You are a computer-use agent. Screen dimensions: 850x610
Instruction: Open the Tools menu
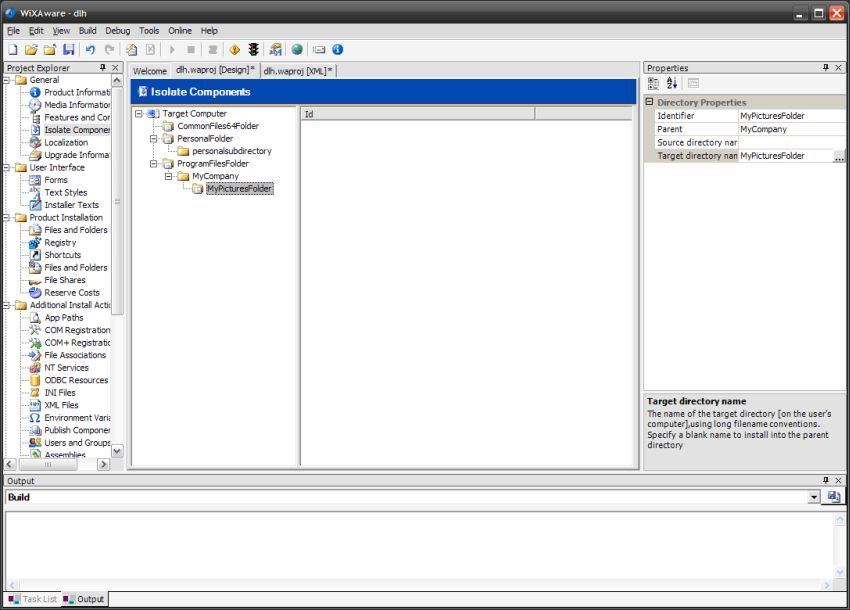coord(149,31)
